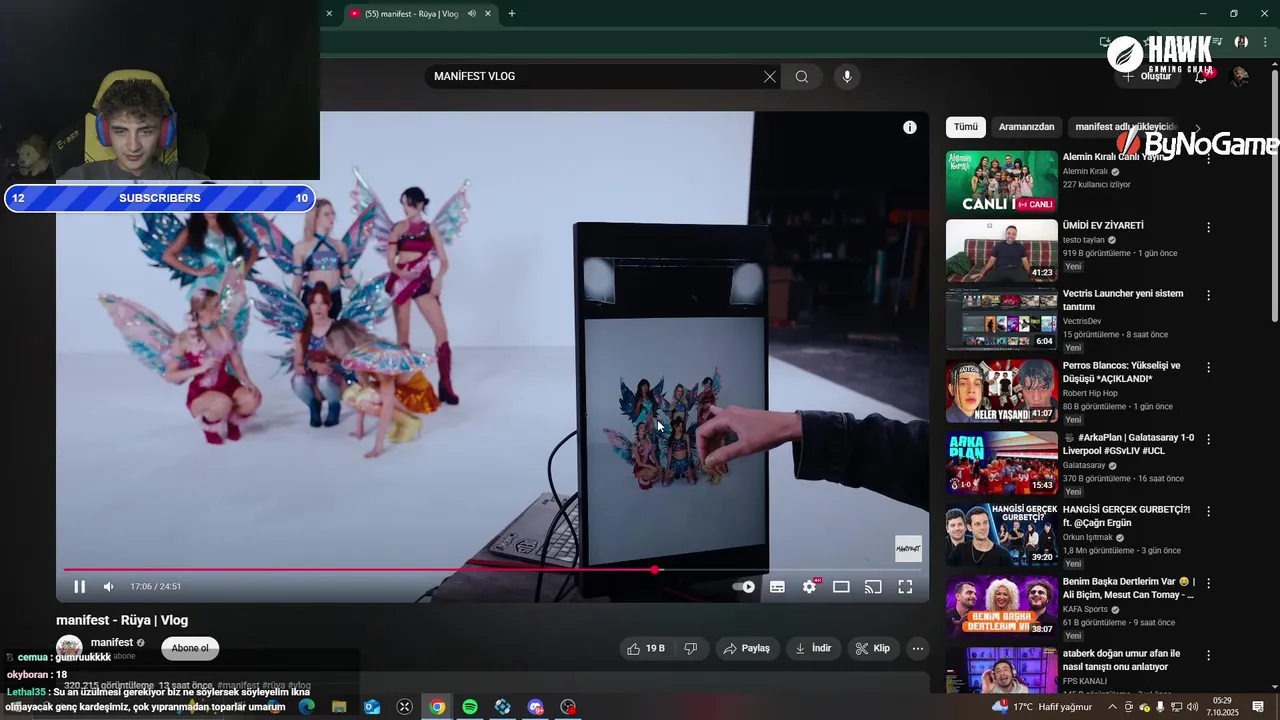Open options for #ArkaPlan Galatasaray video
1280x720 pixels.
tap(1208, 439)
